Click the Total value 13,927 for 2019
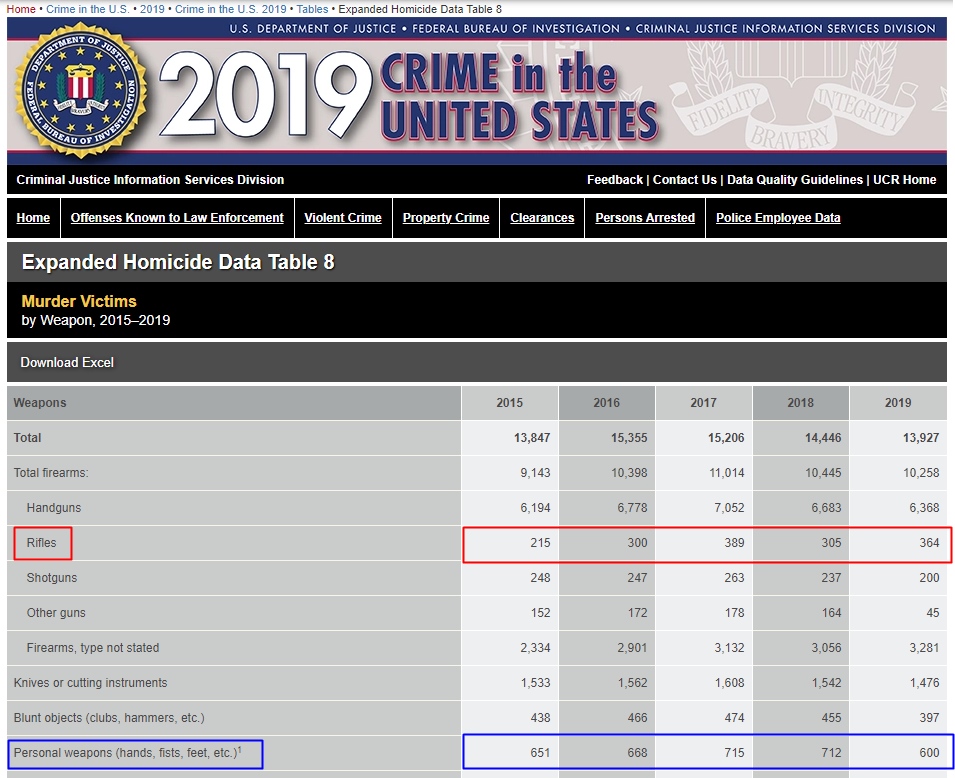Screen dimensions: 955x778 click(x=921, y=437)
